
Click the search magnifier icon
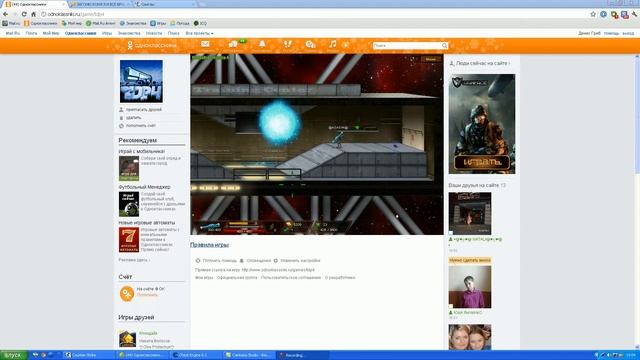point(444,46)
